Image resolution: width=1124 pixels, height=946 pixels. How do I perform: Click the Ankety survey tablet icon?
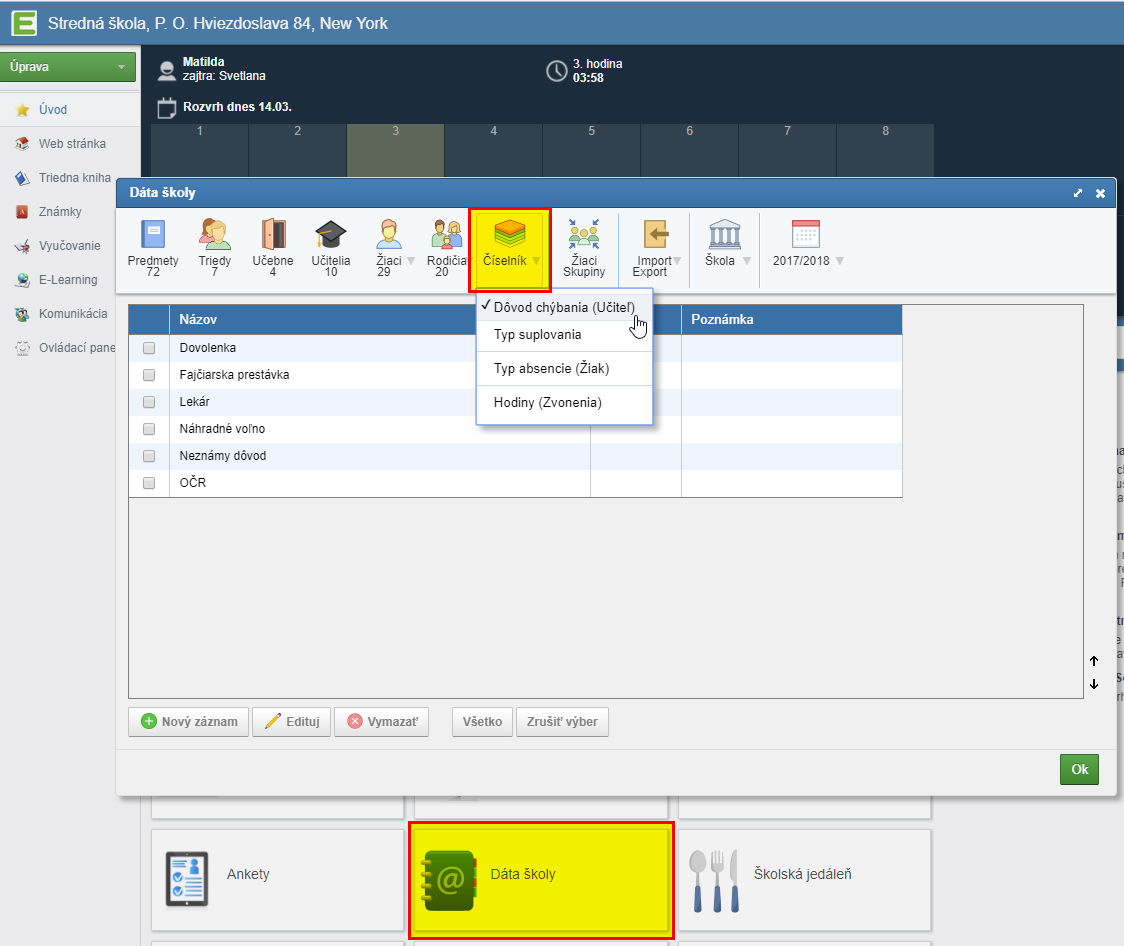click(x=187, y=879)
